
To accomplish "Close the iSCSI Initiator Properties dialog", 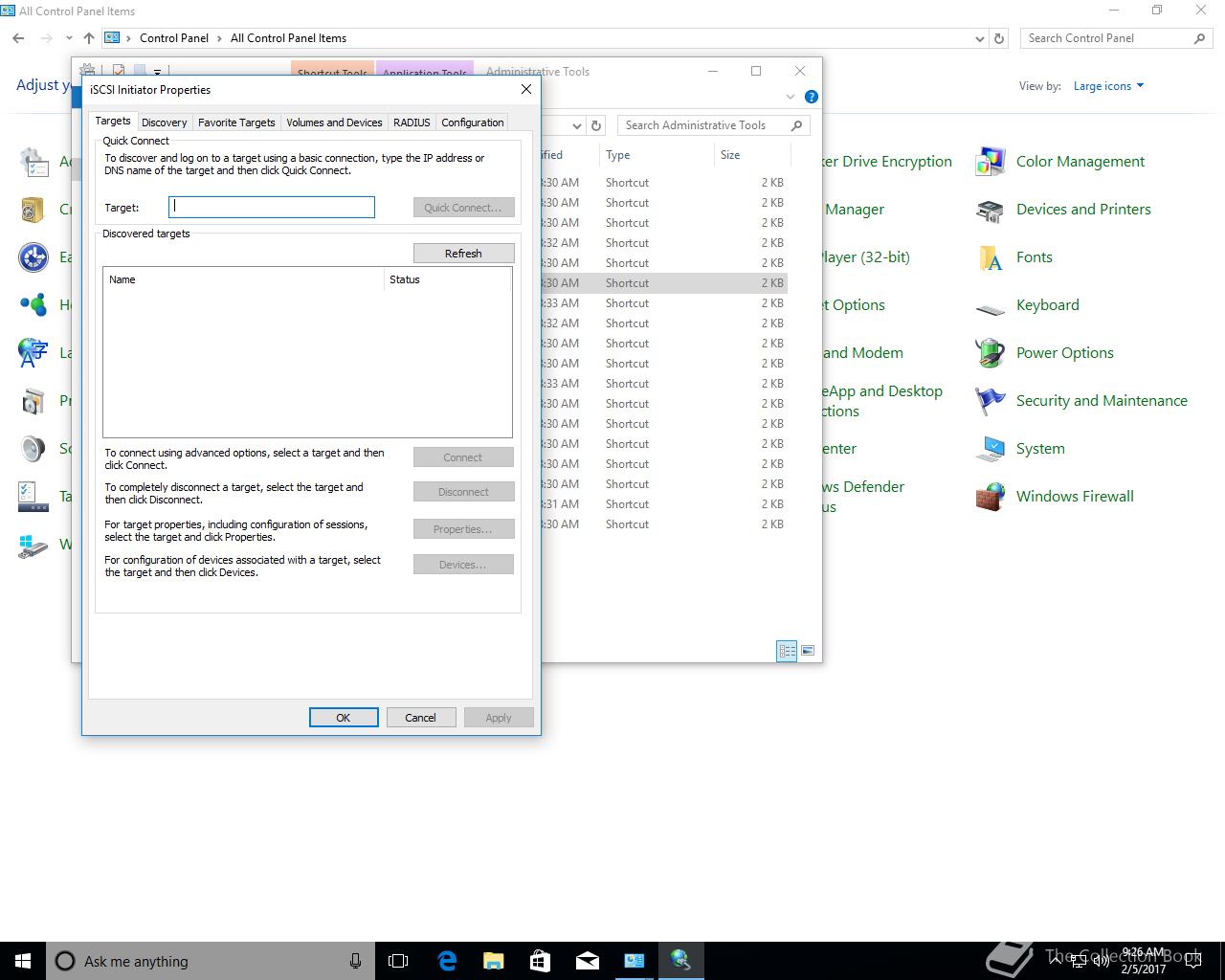I will tap(525, 89).
